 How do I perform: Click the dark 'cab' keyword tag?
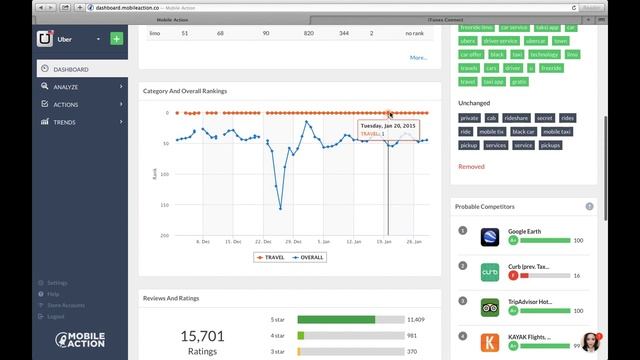(491, 118)
